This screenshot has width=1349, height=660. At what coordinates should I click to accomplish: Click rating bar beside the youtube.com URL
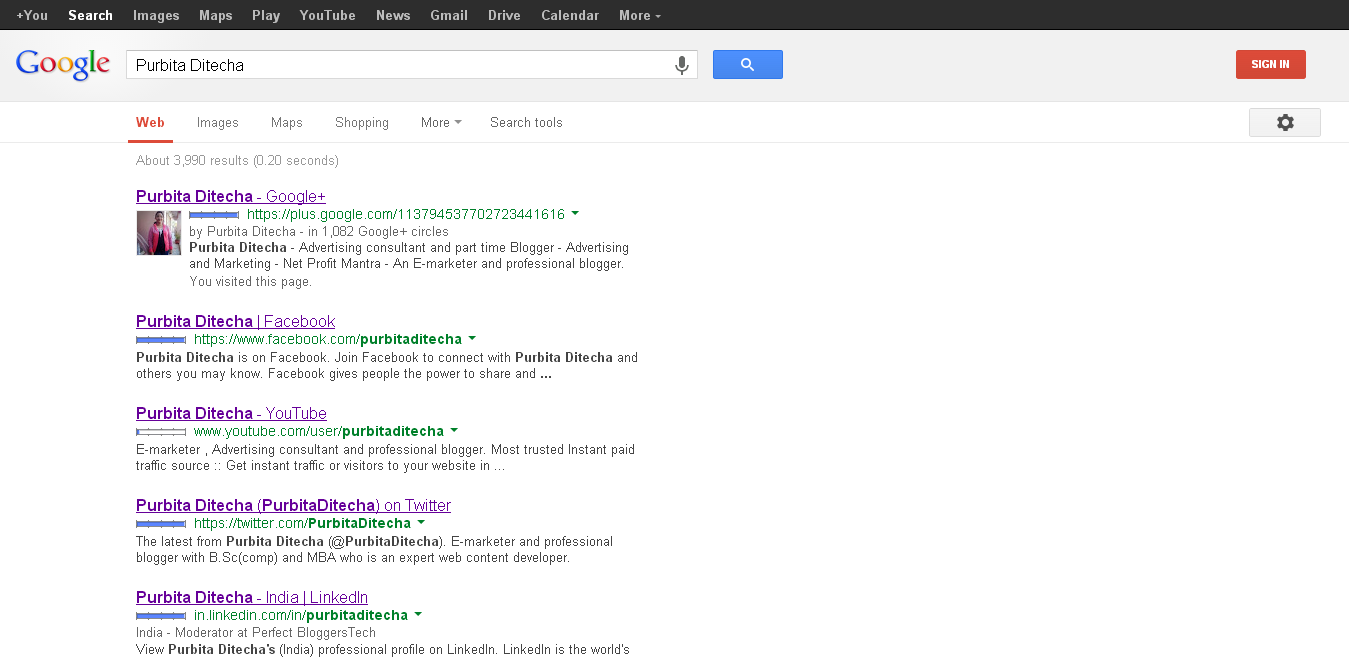161,432
